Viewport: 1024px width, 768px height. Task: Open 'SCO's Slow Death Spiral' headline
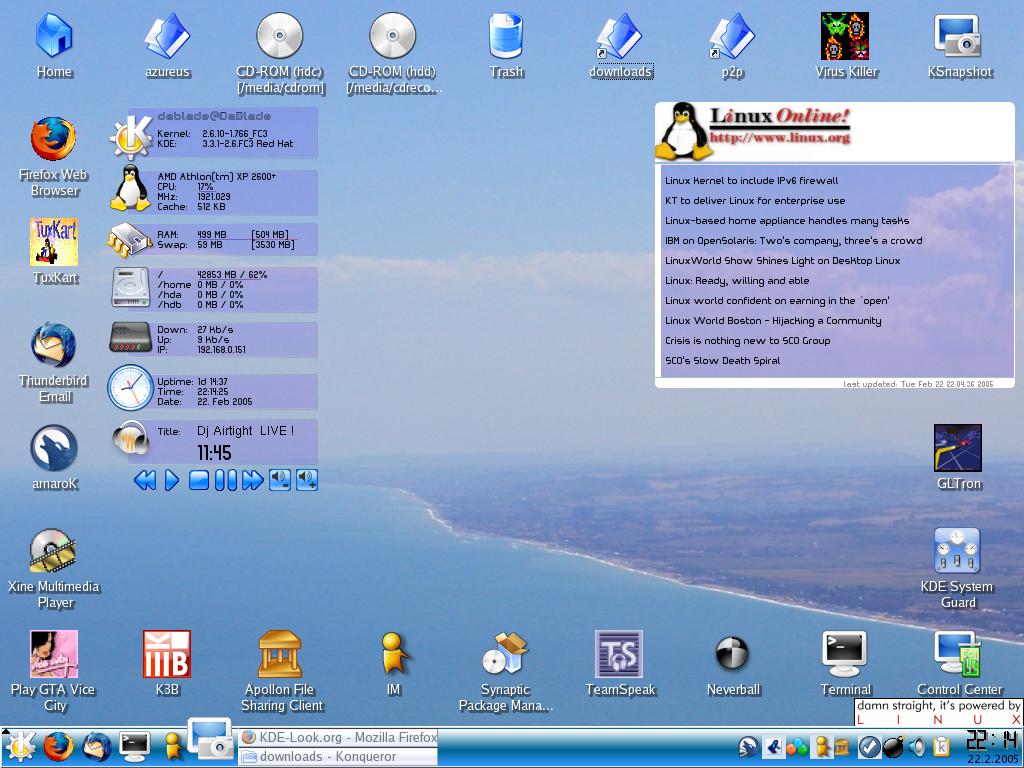(722, 360)
